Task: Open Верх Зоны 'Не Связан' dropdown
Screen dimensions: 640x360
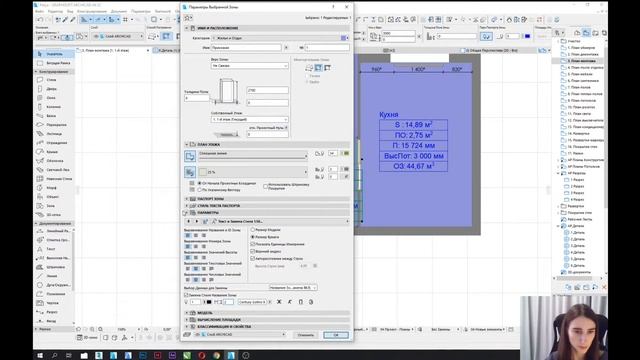Action: coord(249,66)
